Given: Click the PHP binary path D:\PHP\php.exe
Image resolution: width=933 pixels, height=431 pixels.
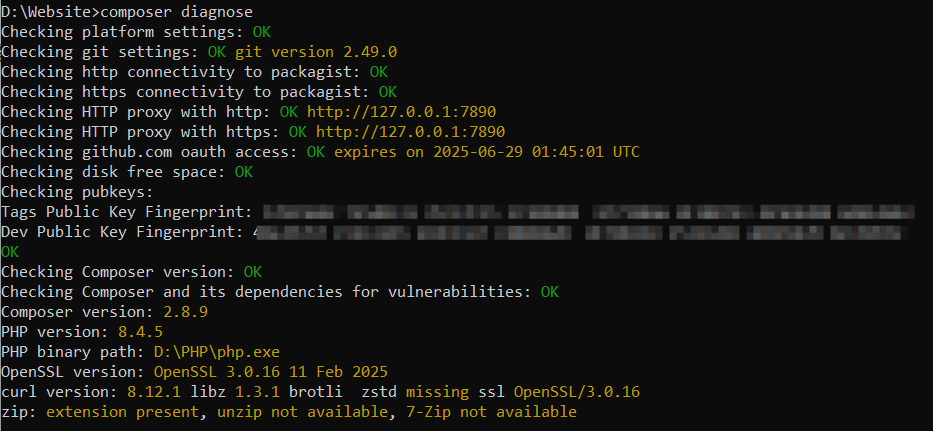Looking at the screenshot, I should [x=217, y=352].
